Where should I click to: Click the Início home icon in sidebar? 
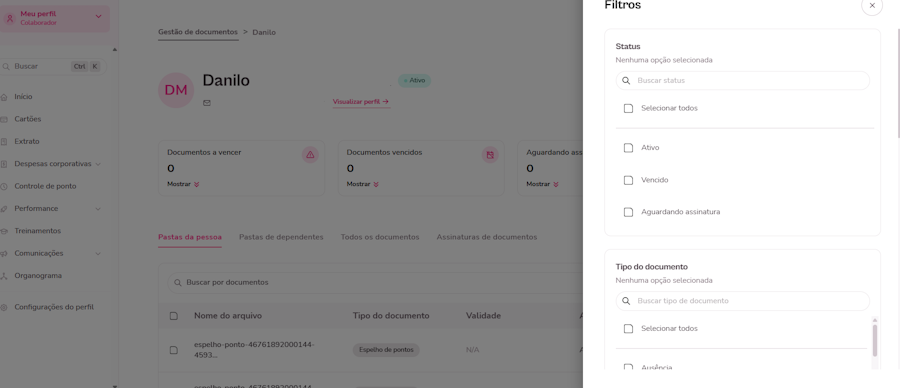(4, 97)
